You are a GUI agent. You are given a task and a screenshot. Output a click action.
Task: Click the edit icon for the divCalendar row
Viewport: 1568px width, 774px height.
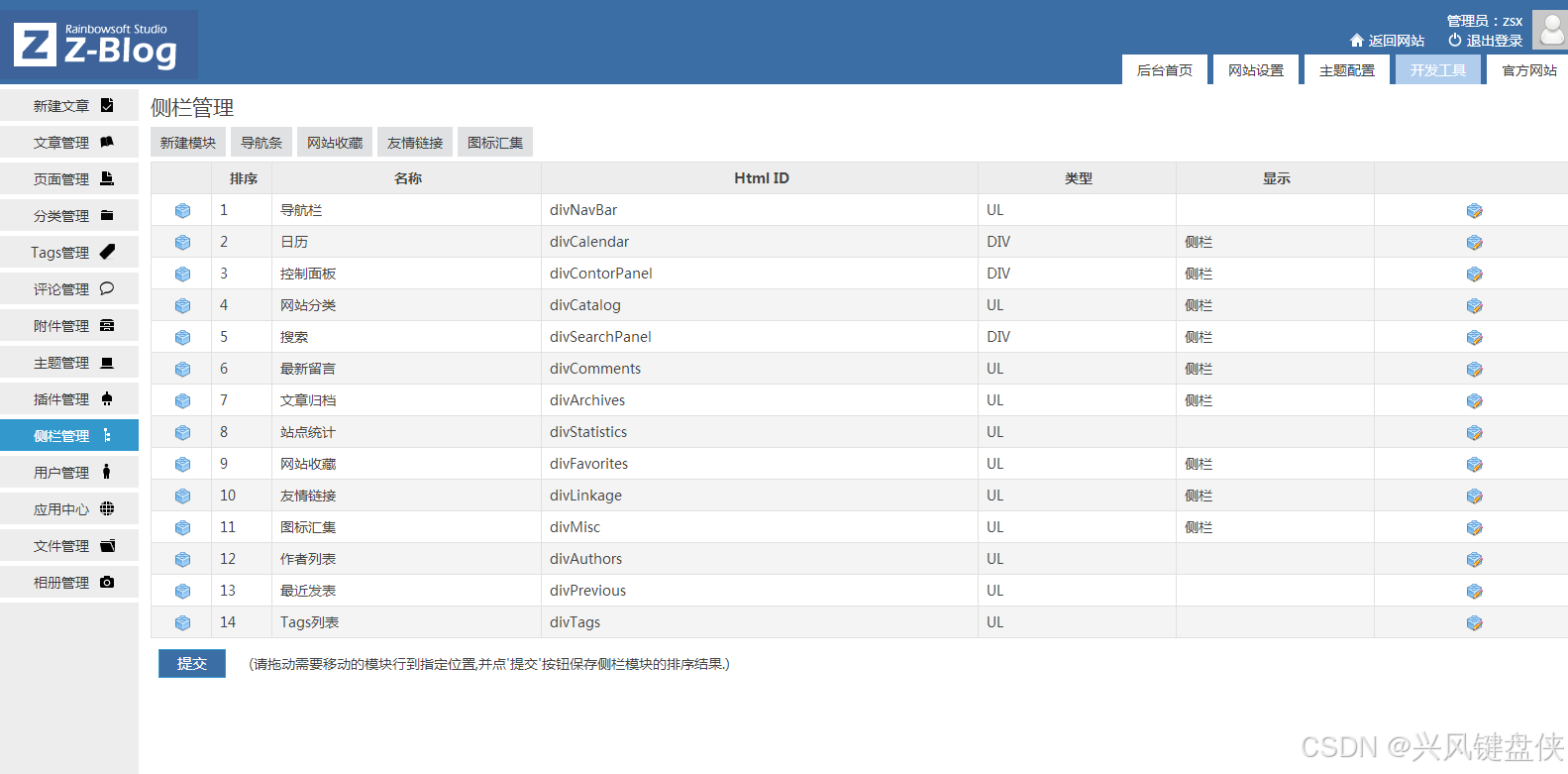[1474, 243]
